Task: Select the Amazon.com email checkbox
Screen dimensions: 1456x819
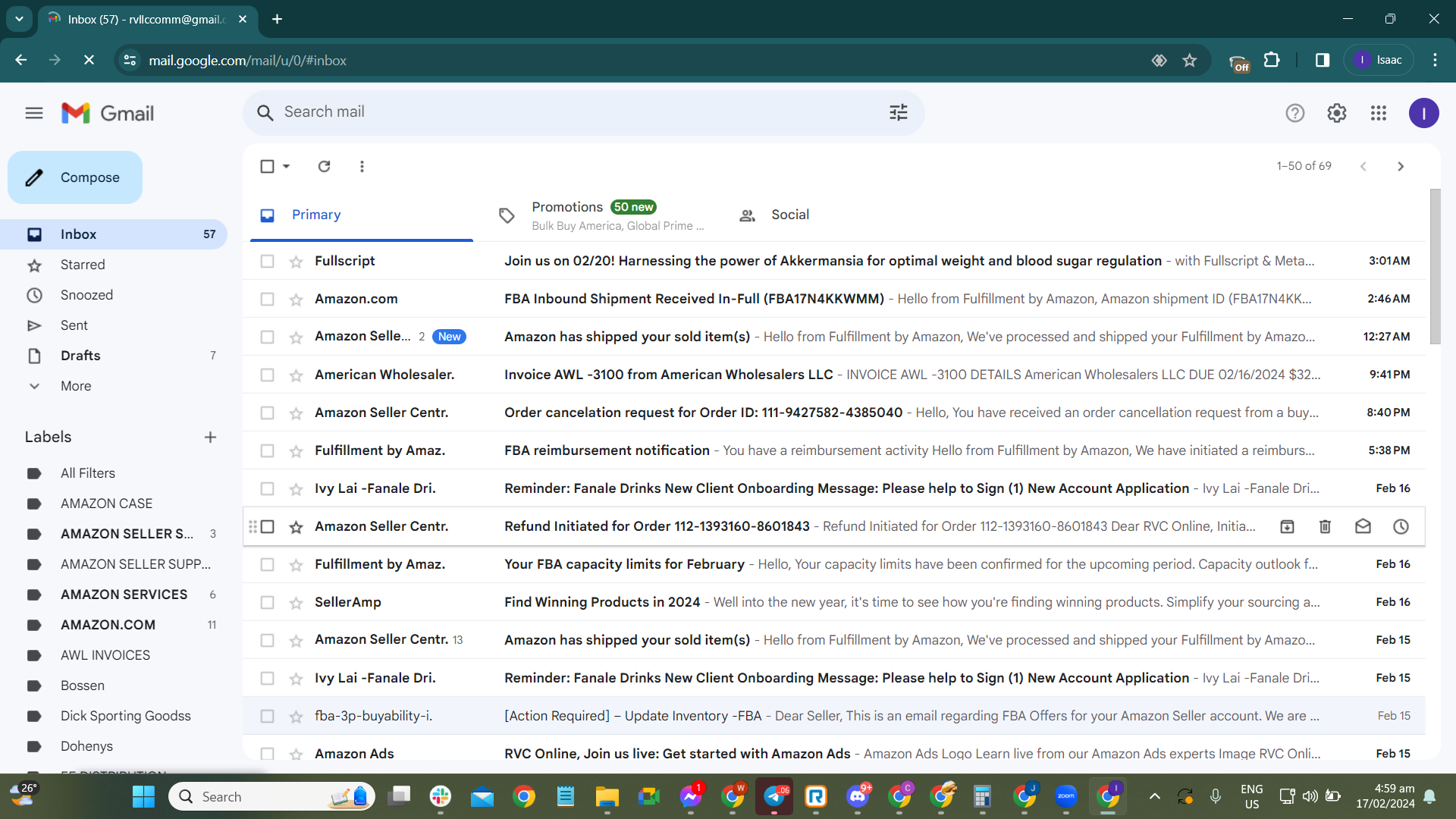Action: click(x=267, y=299)
